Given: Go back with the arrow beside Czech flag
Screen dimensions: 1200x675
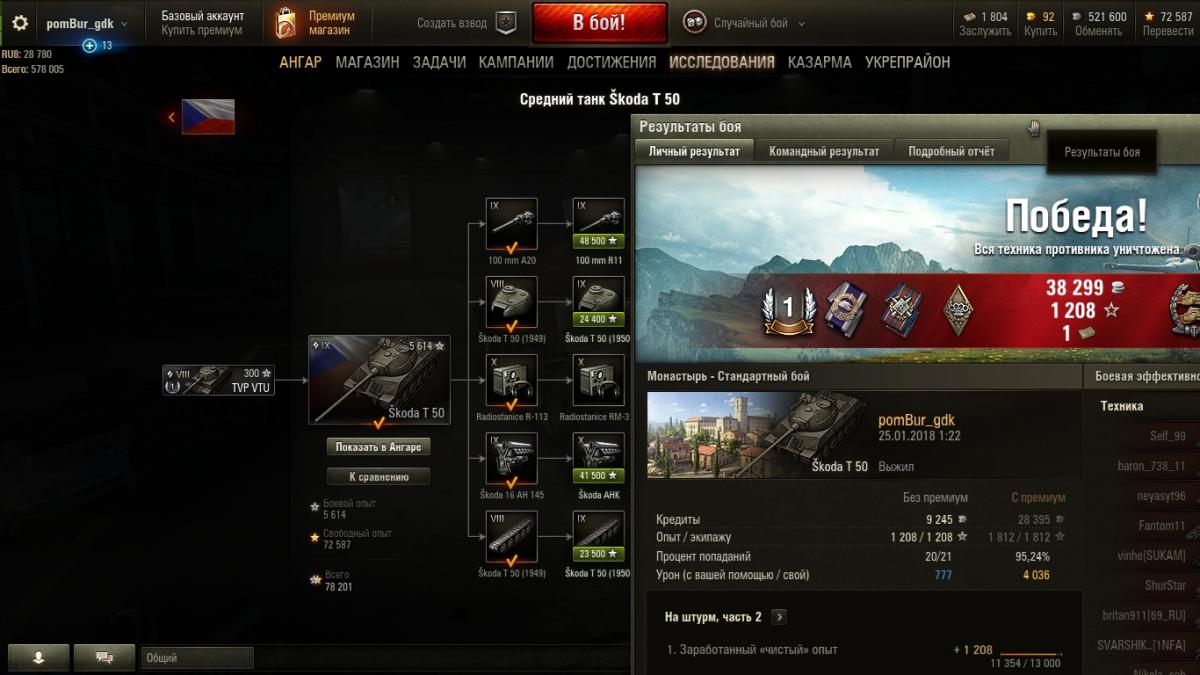Looking at the screenshot, I should [x=172, y=117].
